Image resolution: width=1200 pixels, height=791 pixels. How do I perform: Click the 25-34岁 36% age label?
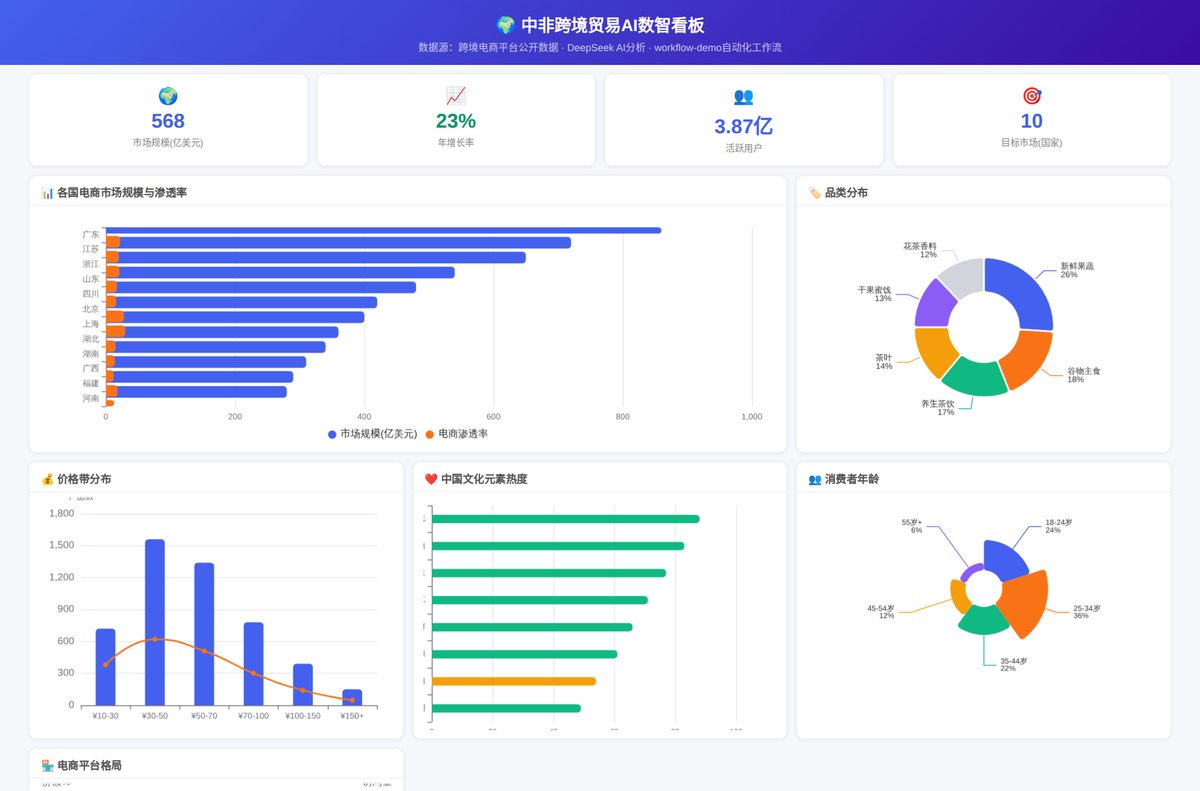(1087, 612)
